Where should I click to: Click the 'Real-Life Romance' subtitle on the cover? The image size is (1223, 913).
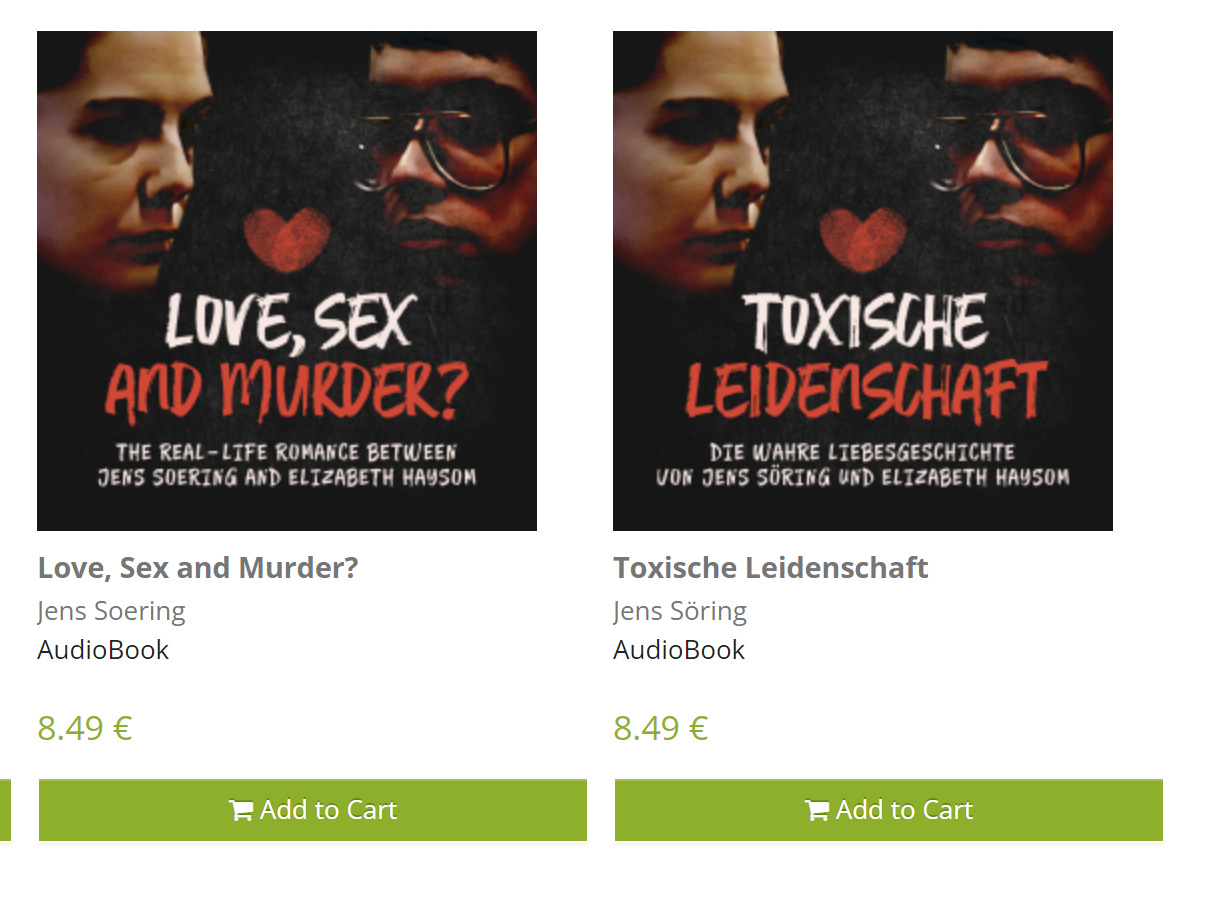[287, 465]
